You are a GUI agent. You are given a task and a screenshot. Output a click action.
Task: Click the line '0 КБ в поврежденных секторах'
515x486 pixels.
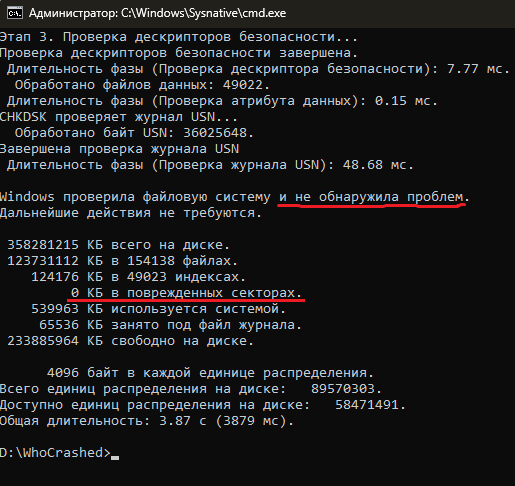tap(186, 293)
